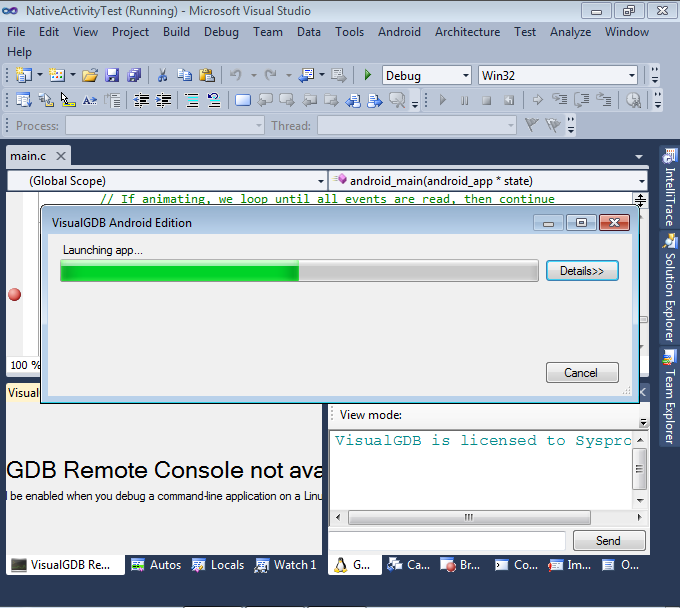Viewport: 680px width, 608px height.
Task: Open the Thread combo box
Action: [417, 126]
